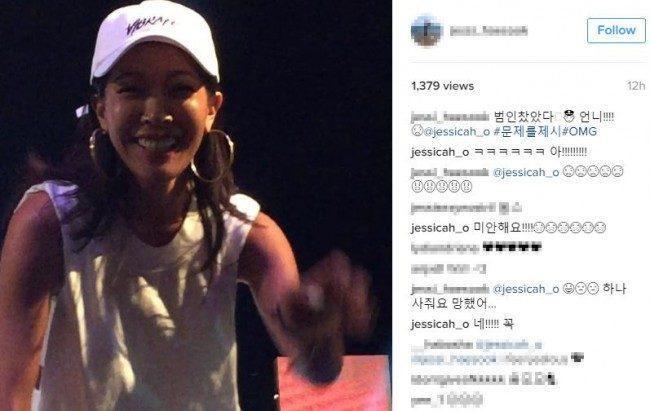The width and height of the screenshot is (650, 411).
Task: Click the police officer emoji after 범인찾았다
Action: 568,116
